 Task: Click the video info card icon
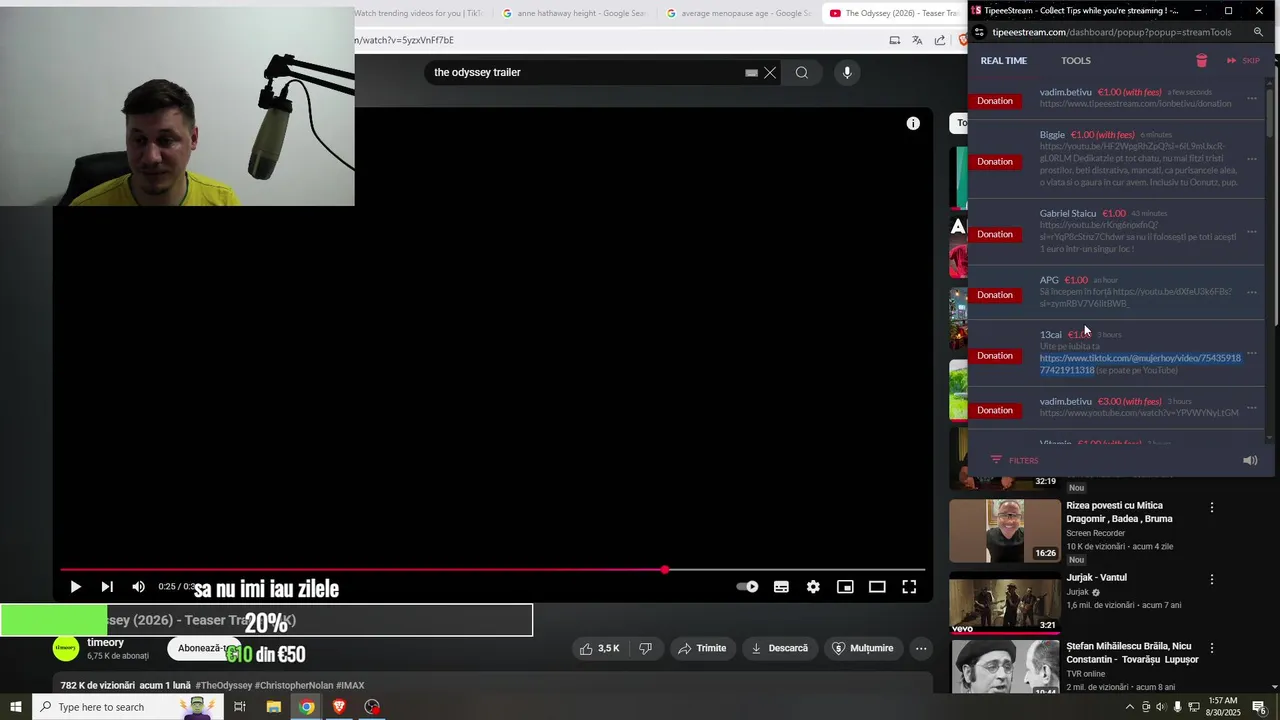tap(913, 123)
